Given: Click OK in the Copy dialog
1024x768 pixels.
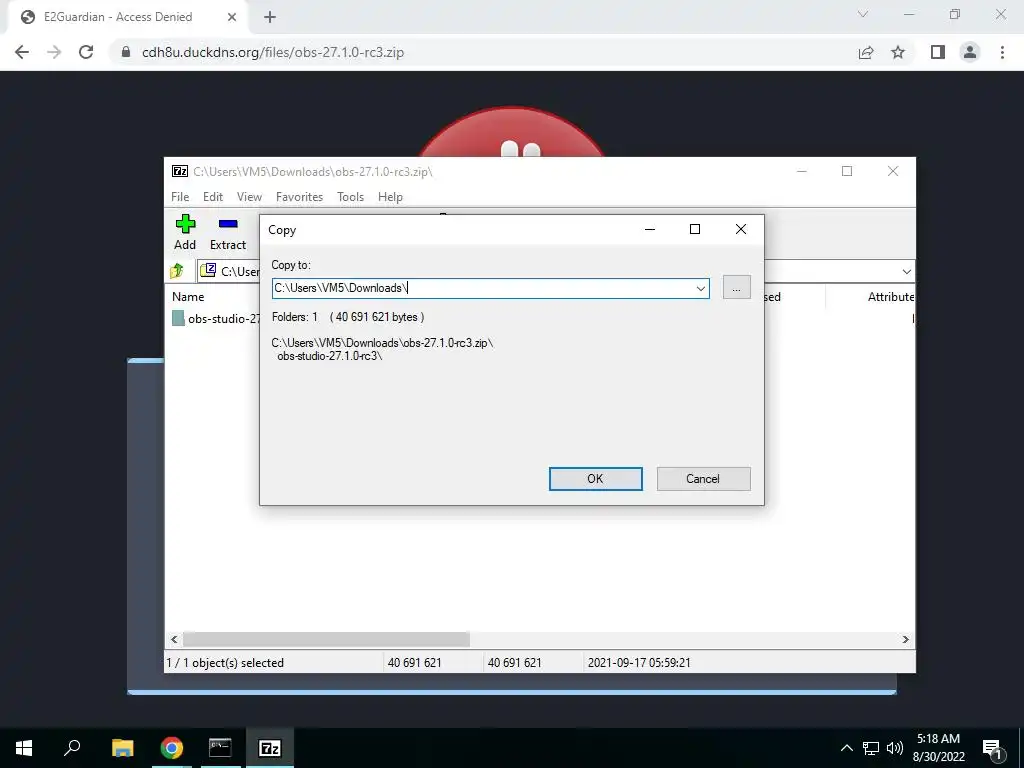Looking at the screenshot, I should [596, 479].
